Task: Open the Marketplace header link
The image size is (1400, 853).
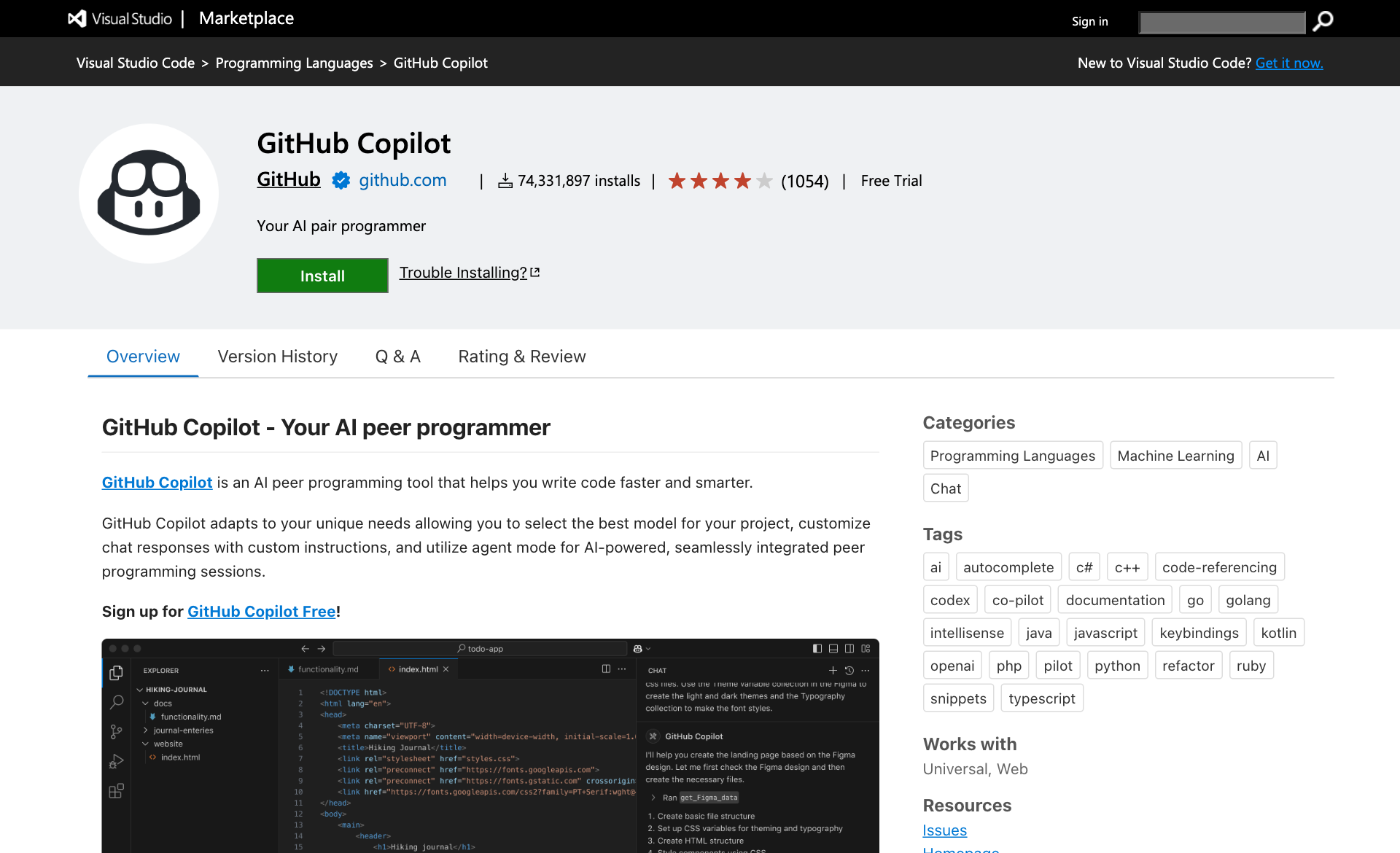Action: pyautogui.click(x=246, y=18)
